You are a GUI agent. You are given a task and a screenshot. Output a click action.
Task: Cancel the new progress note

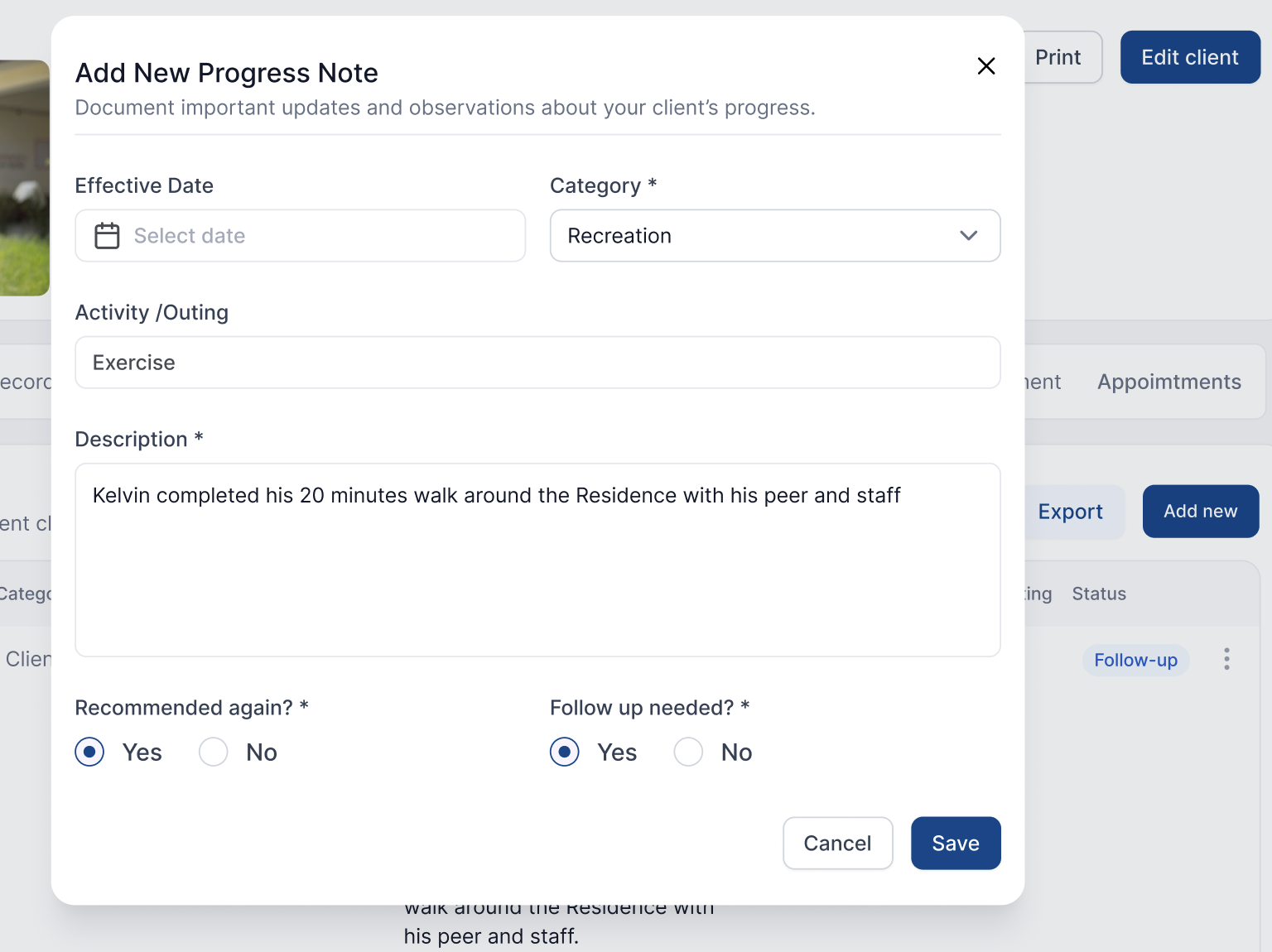point(837,844)
